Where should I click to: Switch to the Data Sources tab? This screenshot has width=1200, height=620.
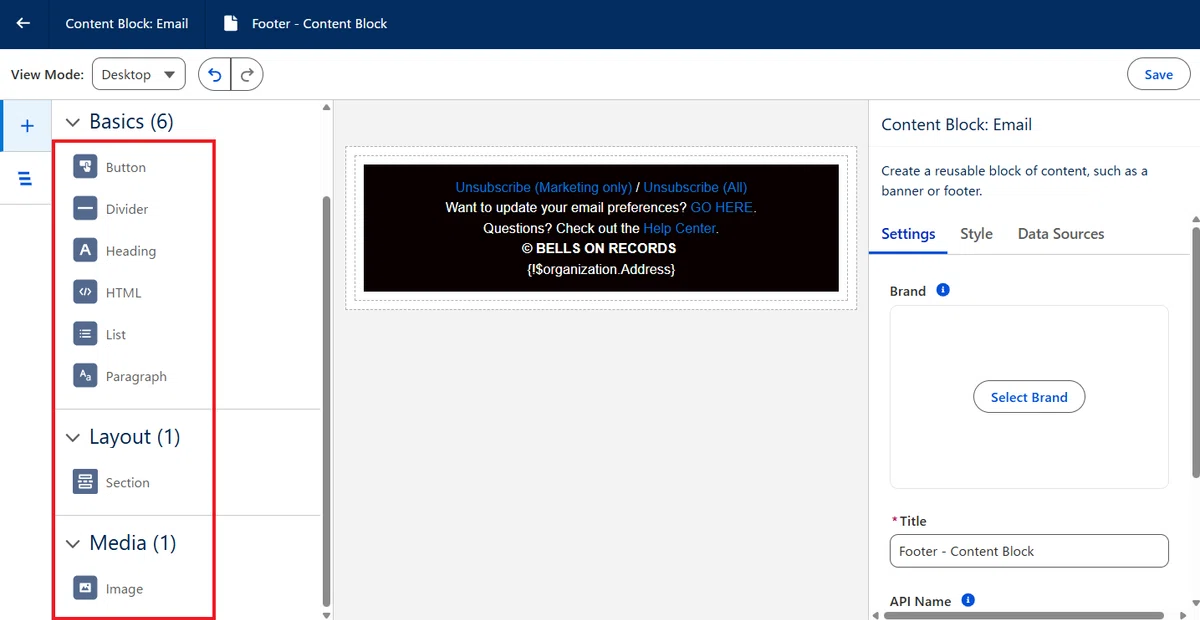pos(1061,233)
